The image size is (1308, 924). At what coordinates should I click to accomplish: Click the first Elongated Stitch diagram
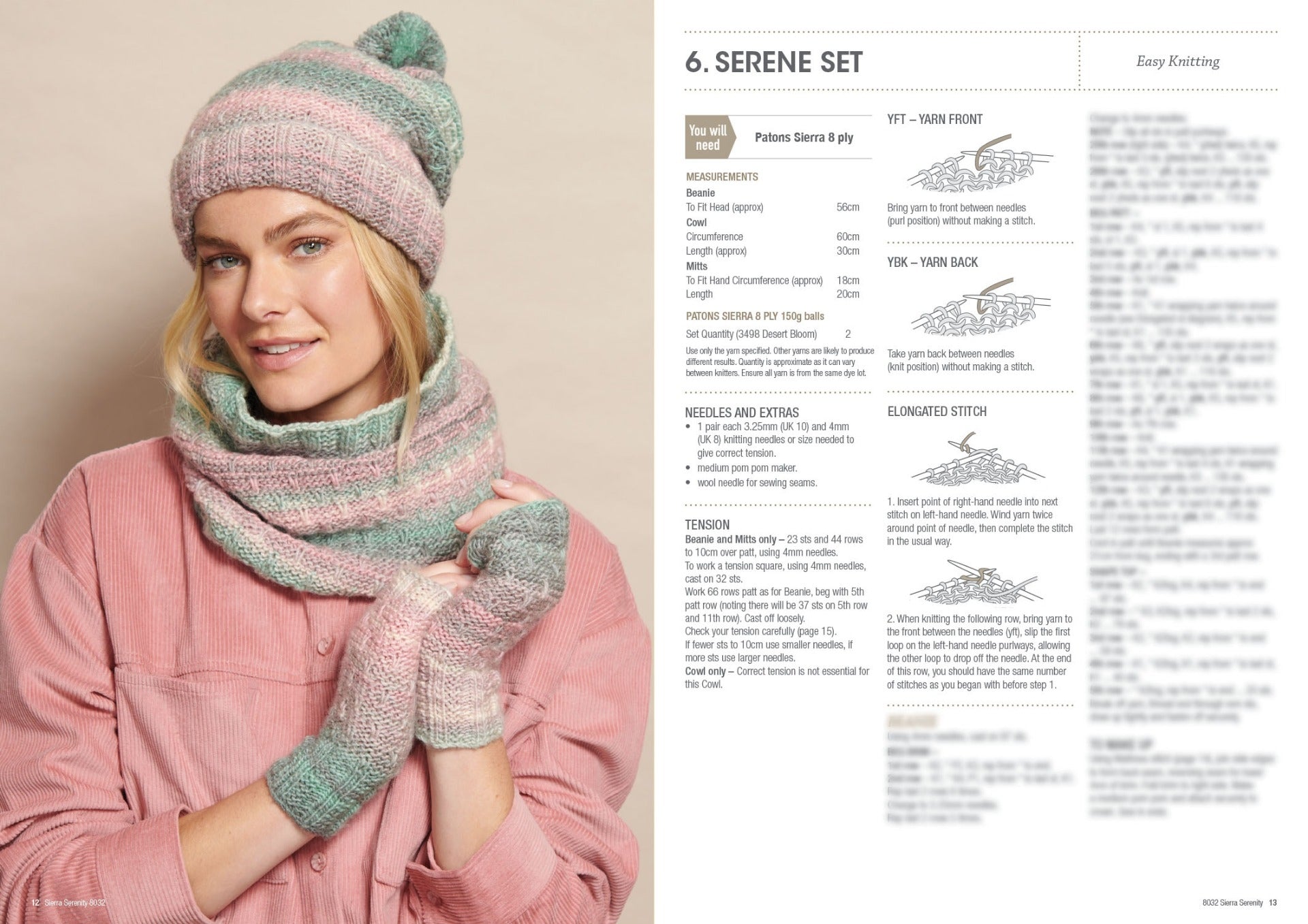click(x=978, y=460)
